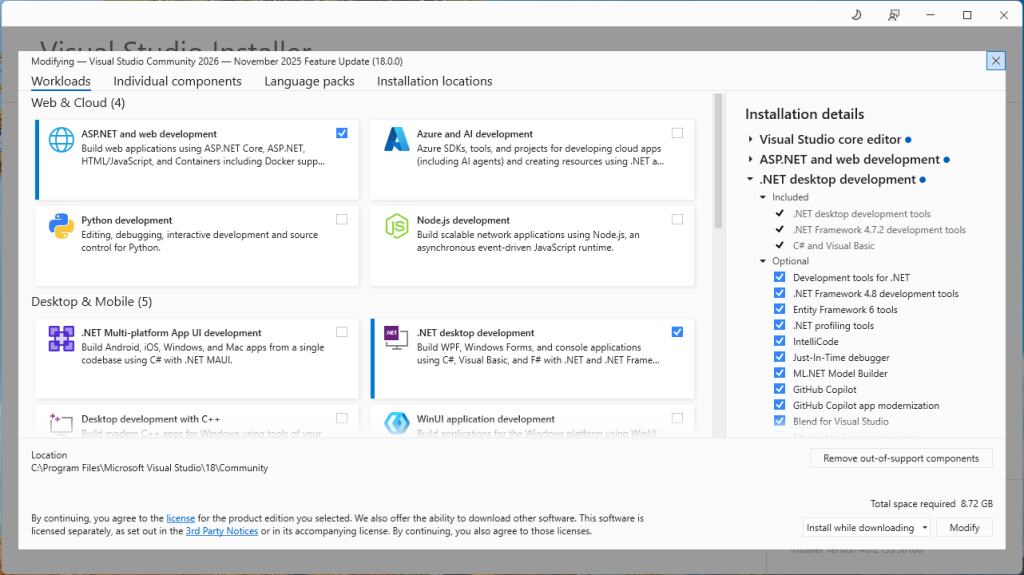Check Desktop development with C++ workload
This screenshot has width=1024, height=575.
tap(342, 418)
